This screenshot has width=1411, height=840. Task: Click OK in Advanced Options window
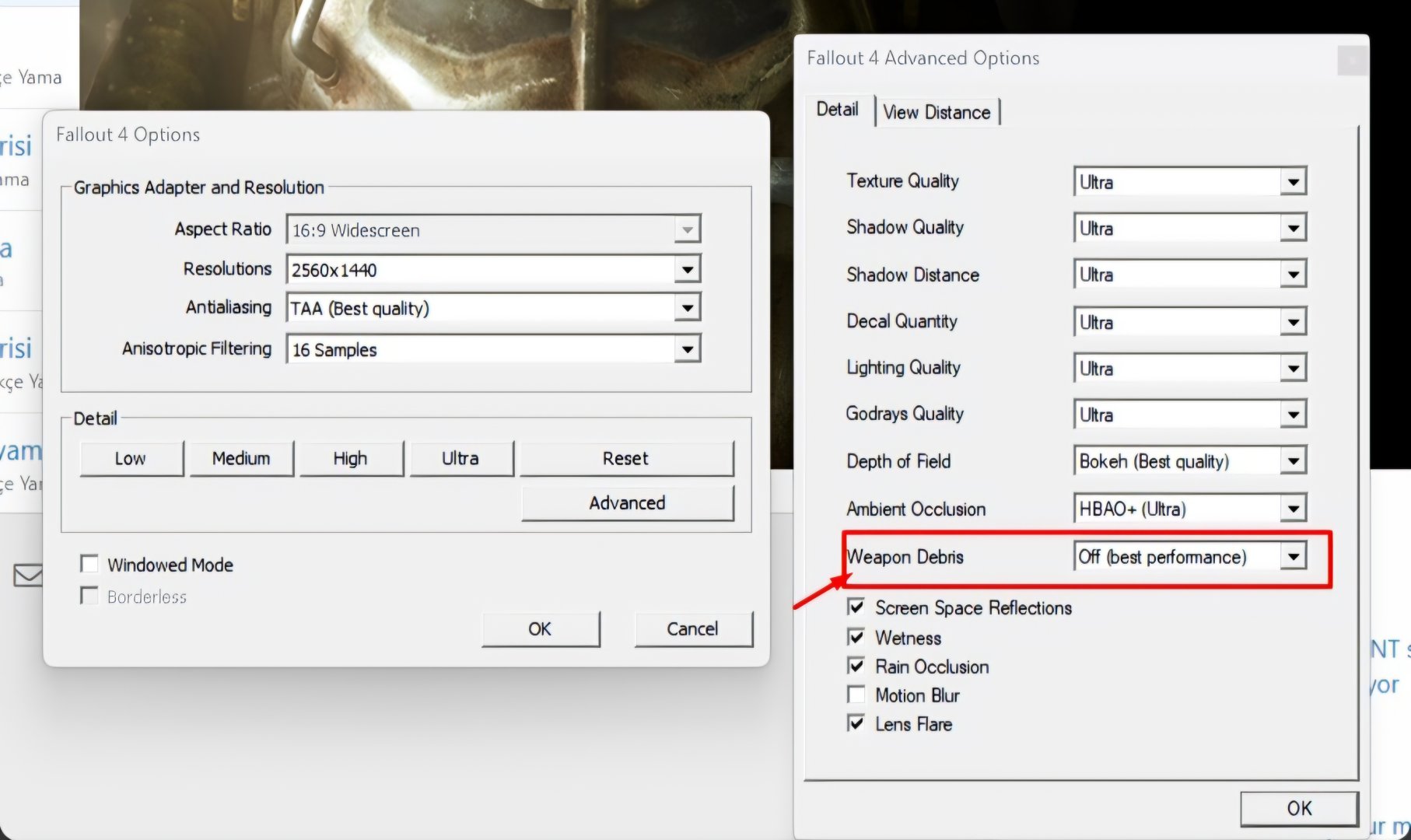pyautogui.click(x=1299, y=808)
